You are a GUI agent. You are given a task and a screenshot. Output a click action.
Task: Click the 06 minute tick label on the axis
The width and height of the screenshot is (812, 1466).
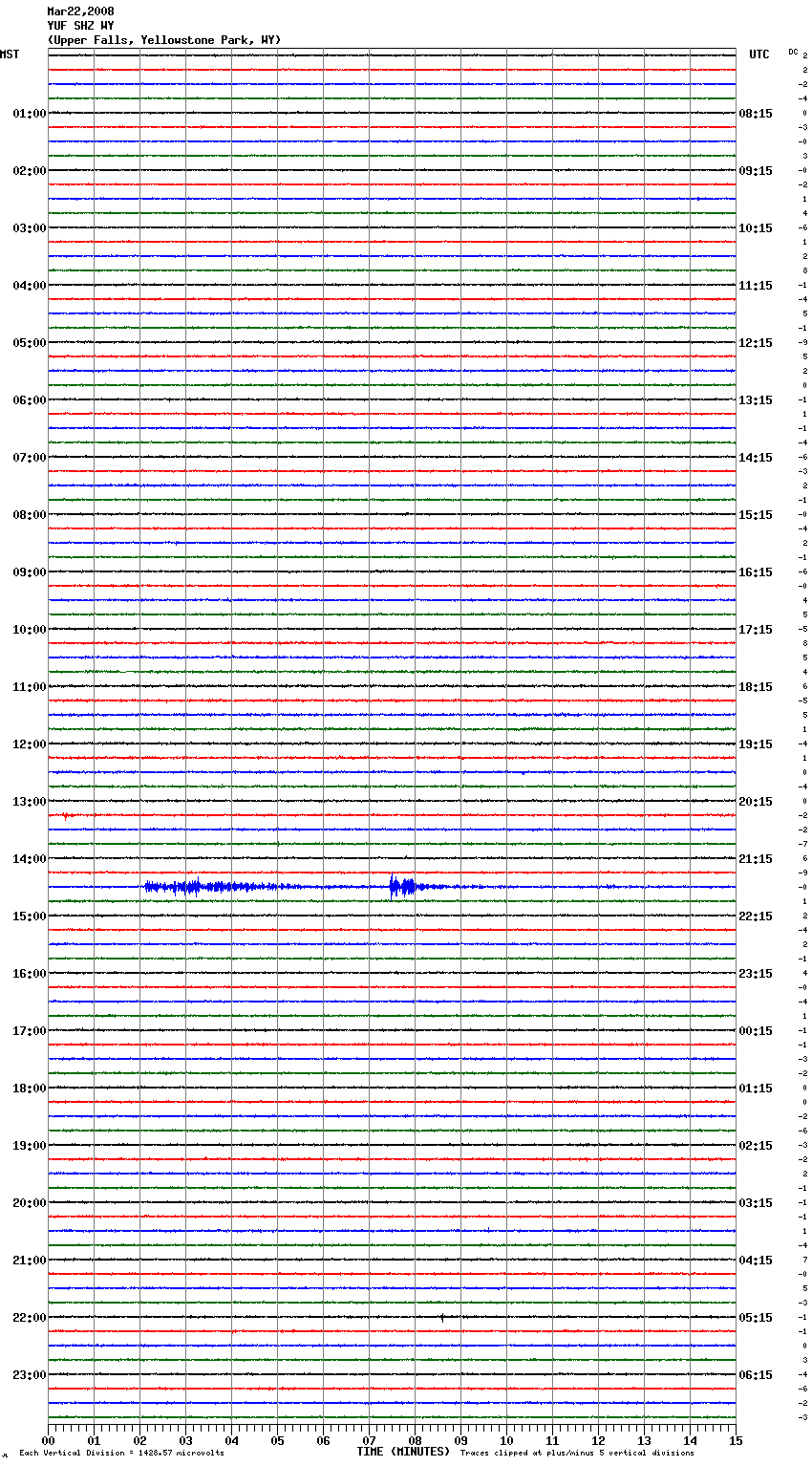coord(323,1440)
